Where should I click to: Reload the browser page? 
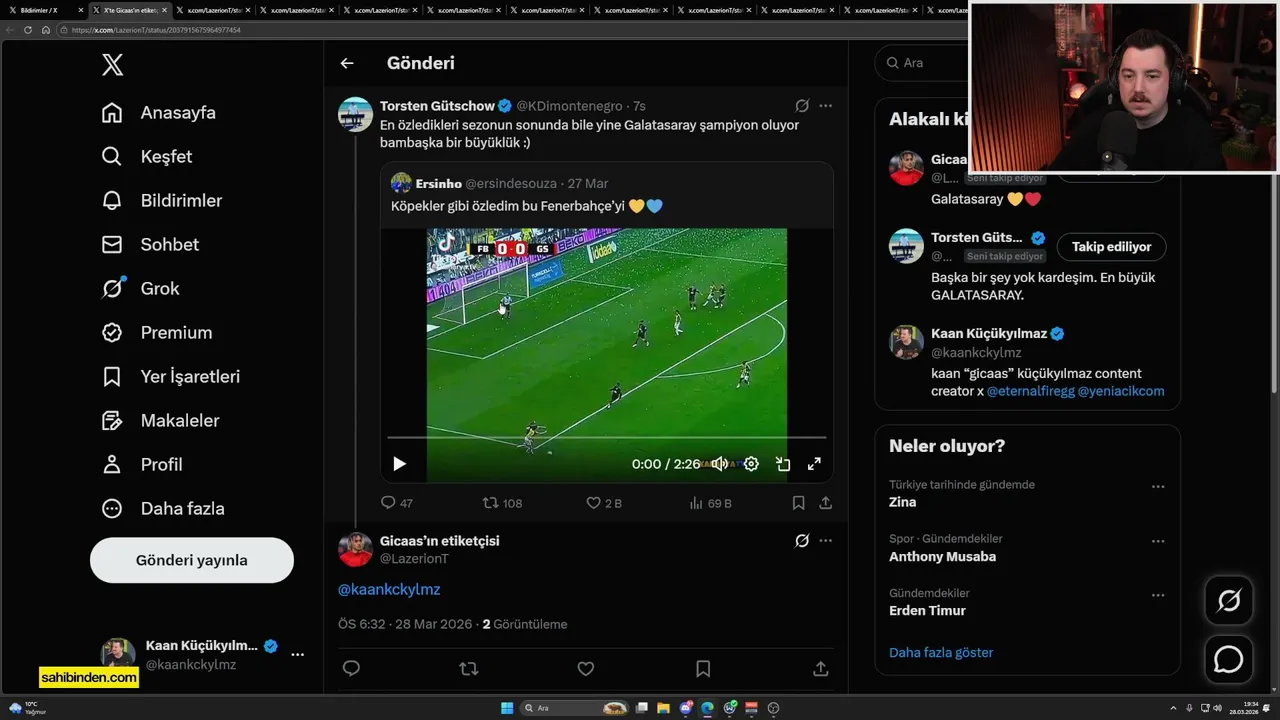tap(28, 30)
